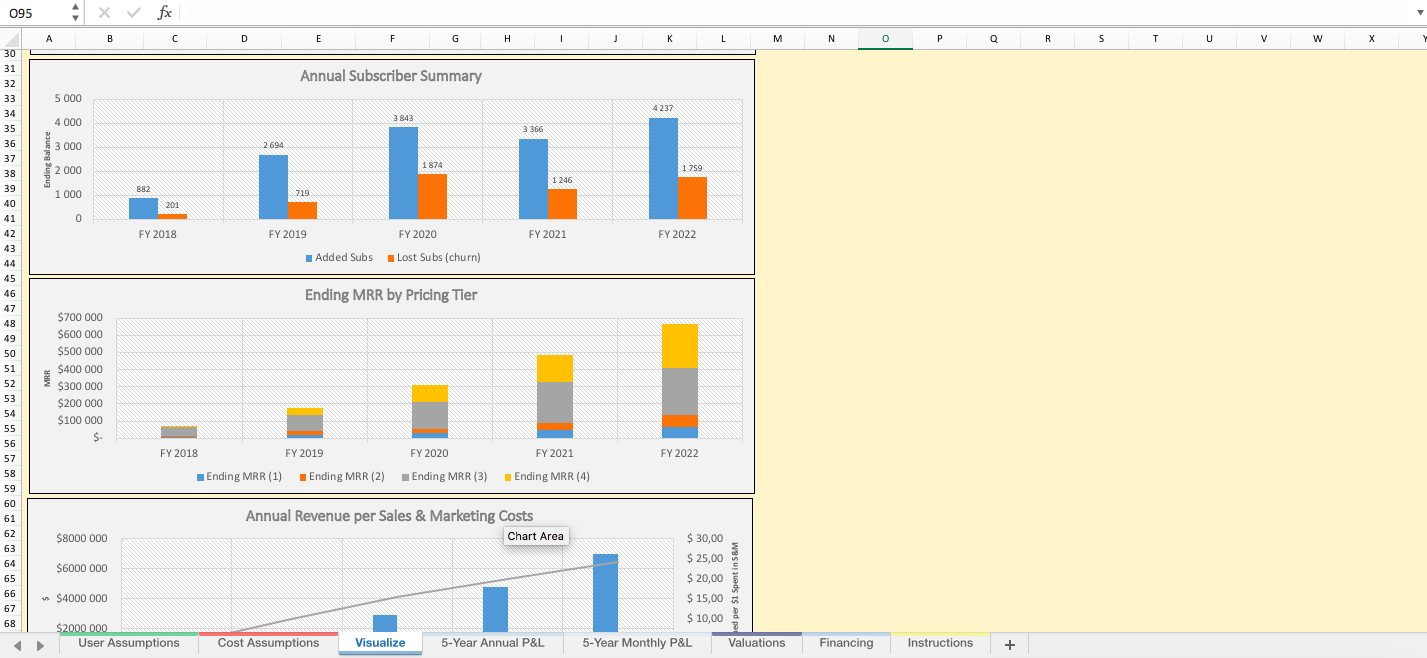Click the FY 2018 Added Subs bar (882)
1427x658 pixels.
point(143,209)
